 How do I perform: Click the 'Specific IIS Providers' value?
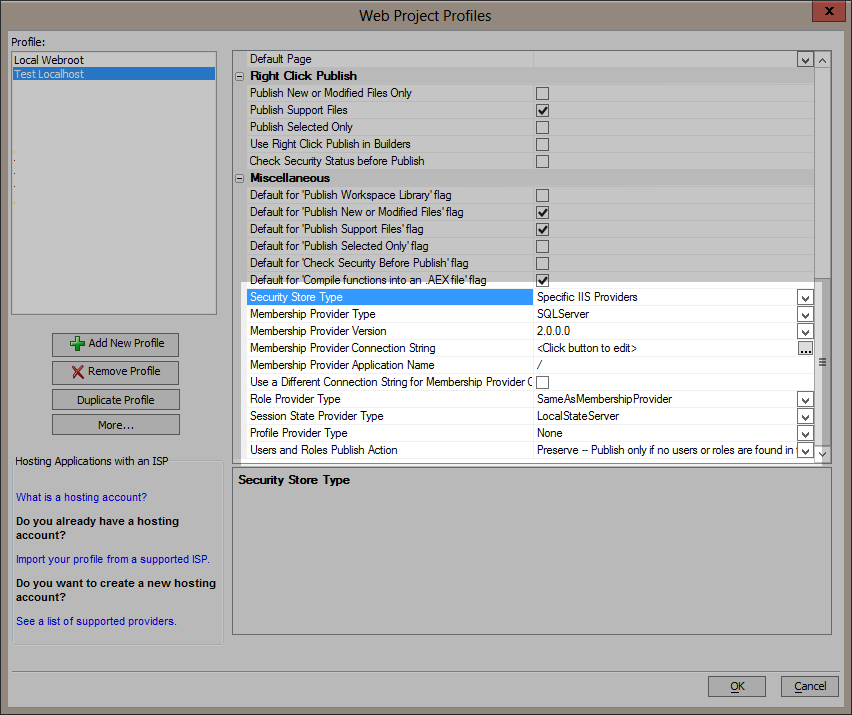coord(587,297)
